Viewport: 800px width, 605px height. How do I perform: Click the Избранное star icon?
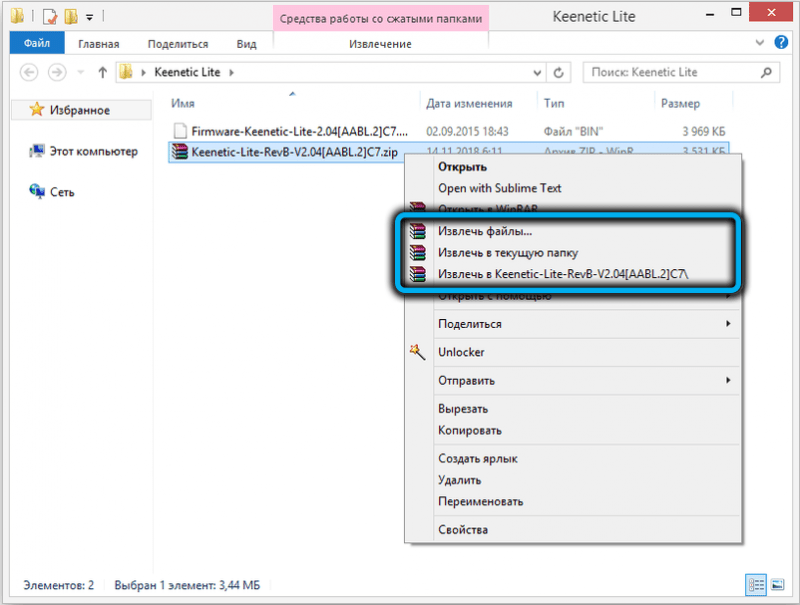tap(37, 109)
